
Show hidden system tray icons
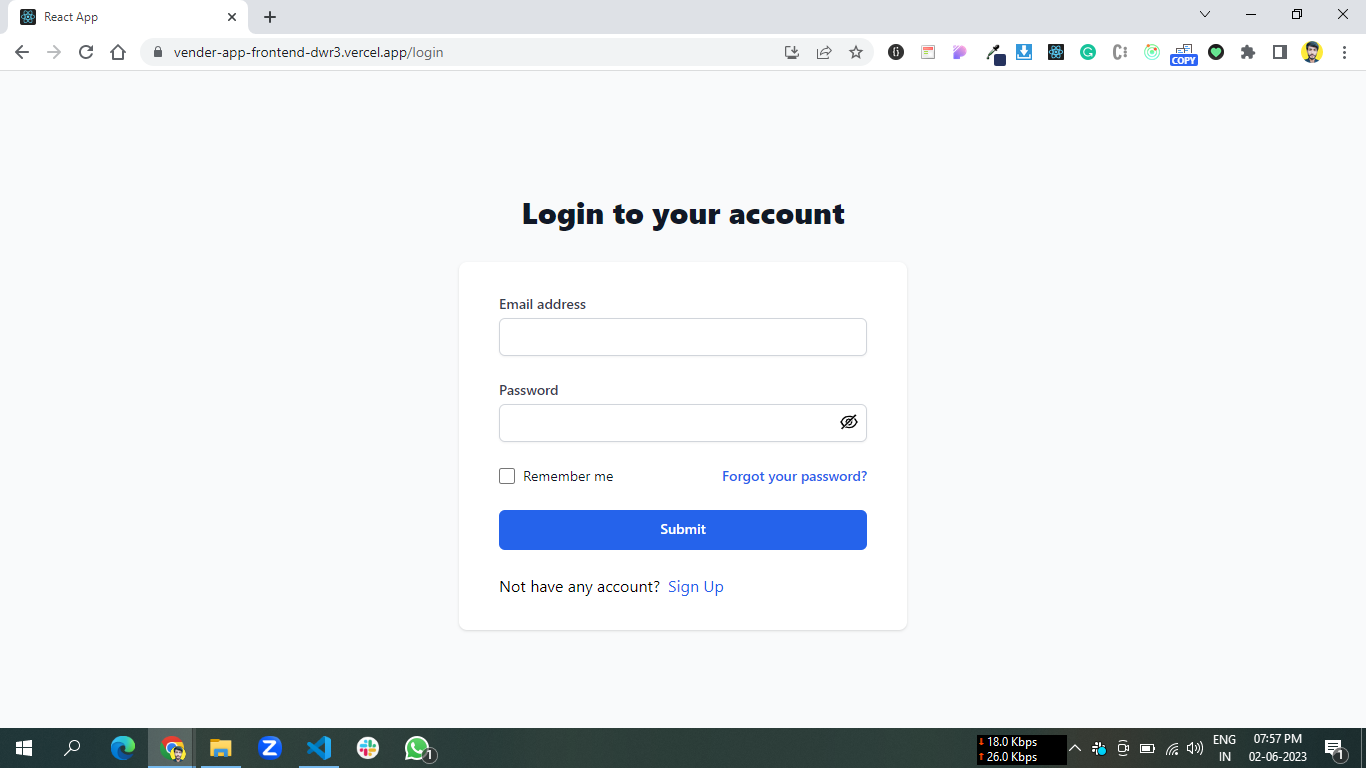1075,748
